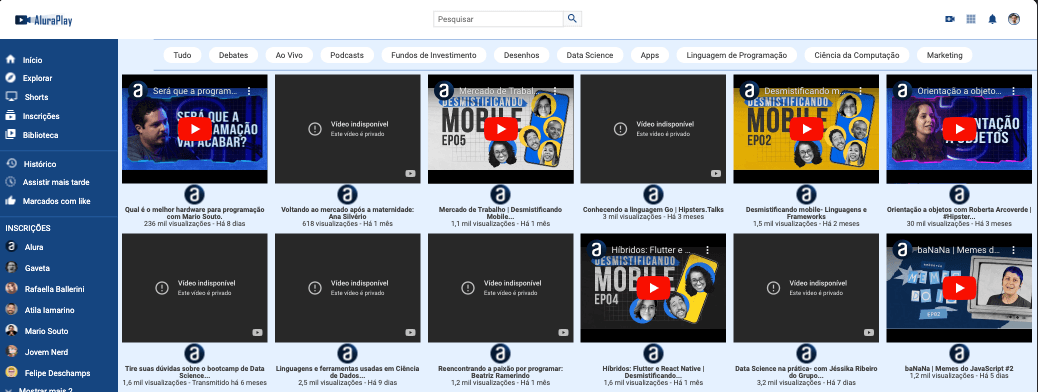Play the Mercado de Trabalho EP05 video
This screenshot has height=392, width=1038.
coord(500,128)
